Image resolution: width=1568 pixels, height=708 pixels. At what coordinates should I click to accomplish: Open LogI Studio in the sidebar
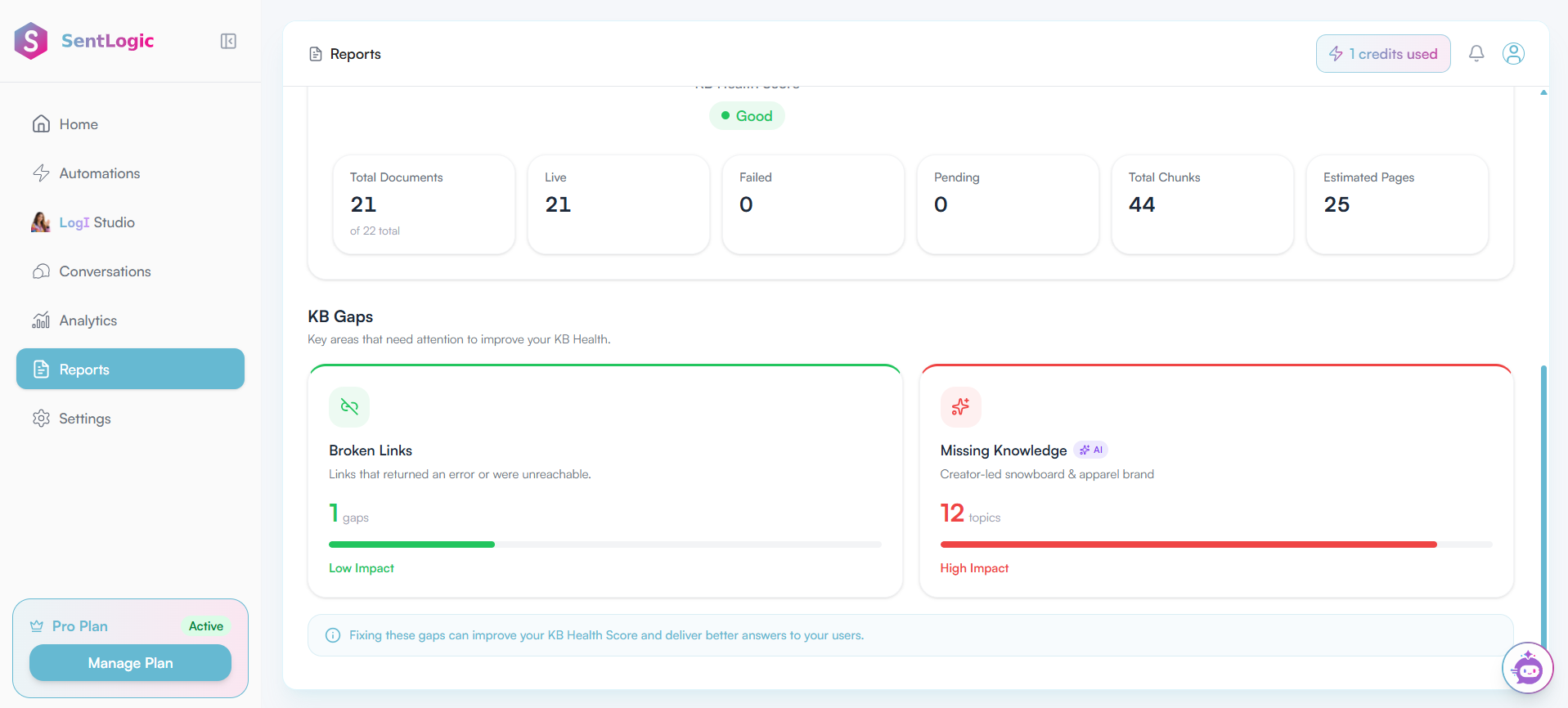130,222
